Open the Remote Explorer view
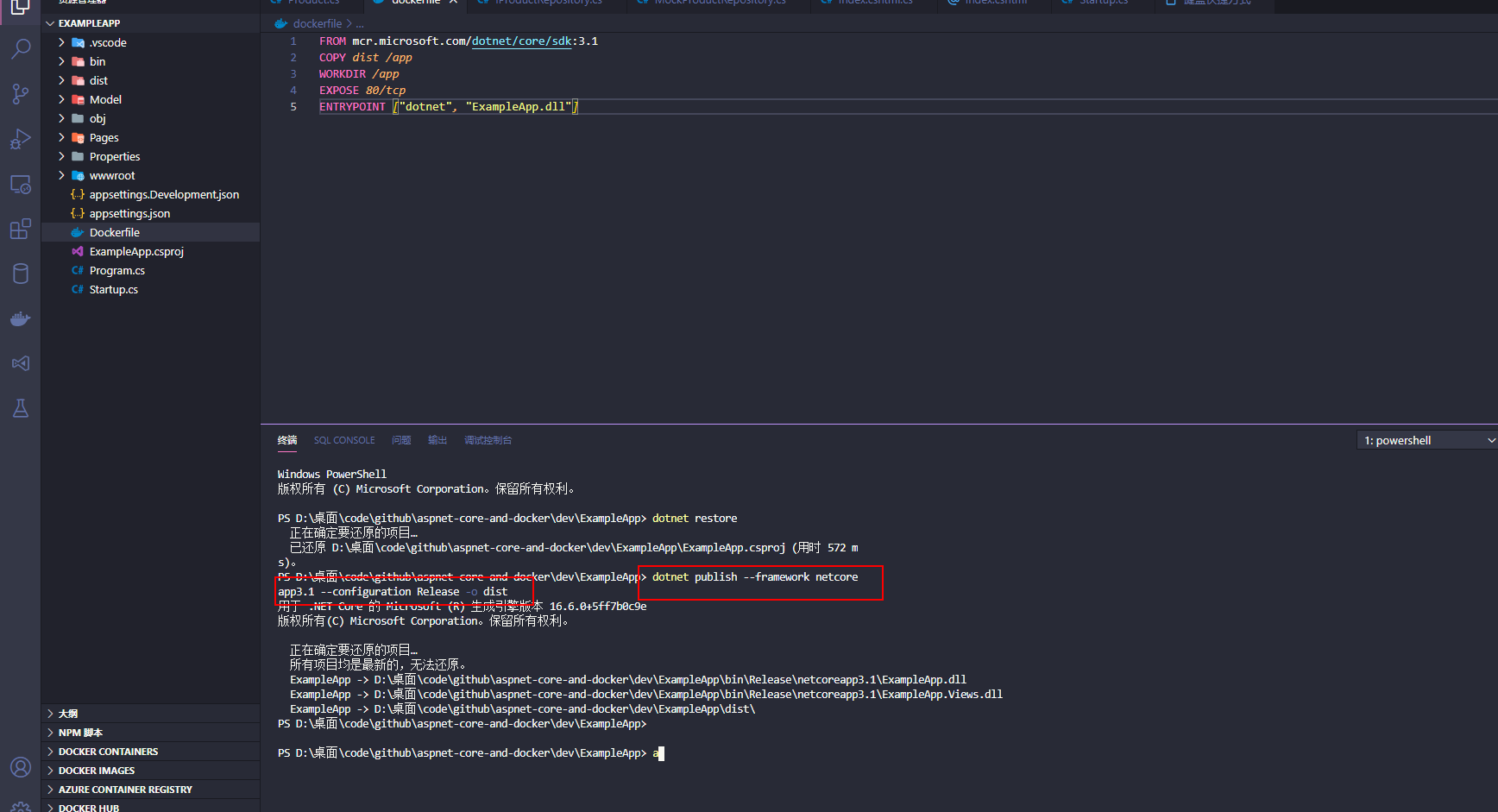The width and height of the screenshot is (1498, 812). coord(21,184)
